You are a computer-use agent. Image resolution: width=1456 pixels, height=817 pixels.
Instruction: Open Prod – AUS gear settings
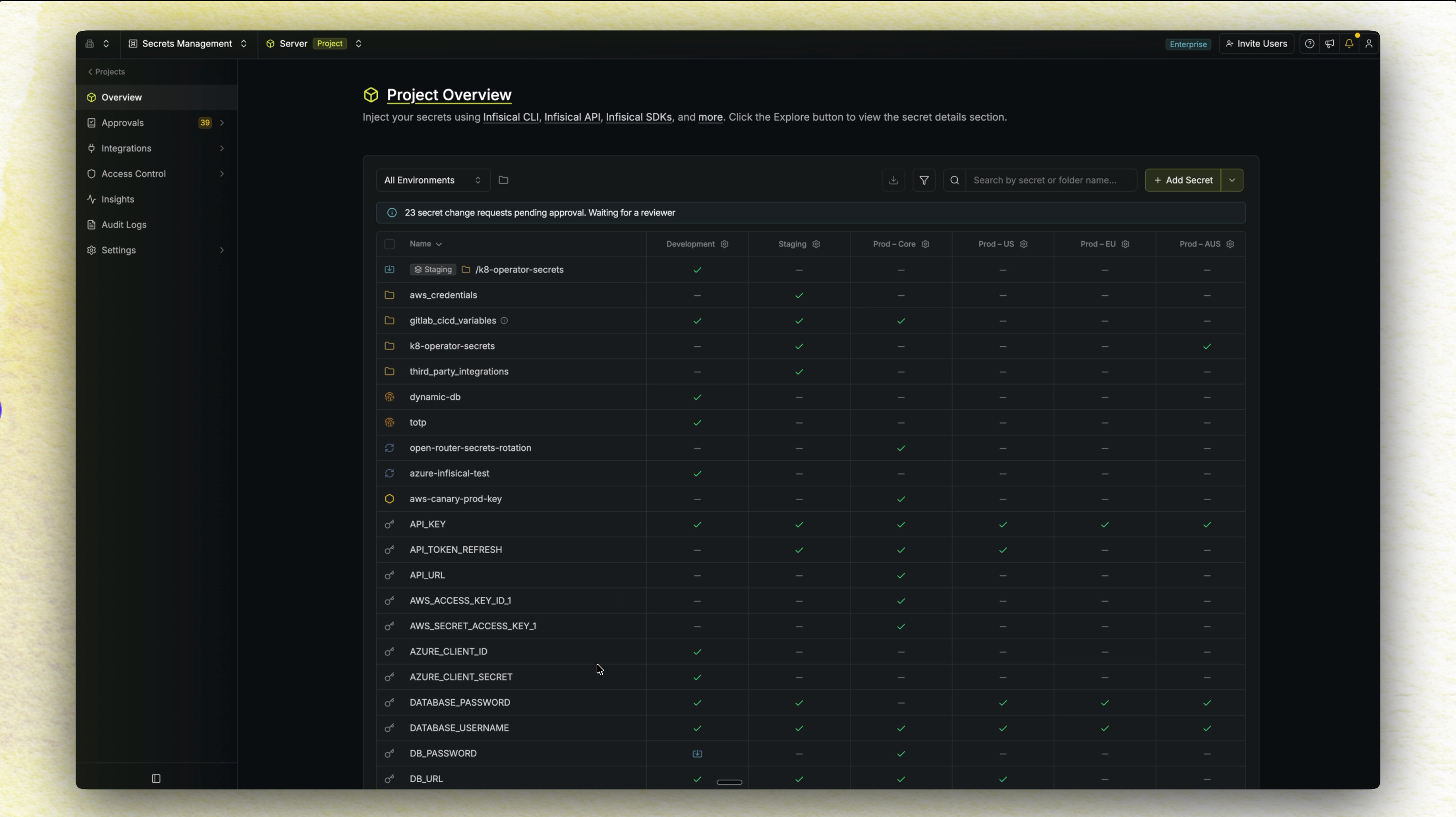tap(1230, 244)
